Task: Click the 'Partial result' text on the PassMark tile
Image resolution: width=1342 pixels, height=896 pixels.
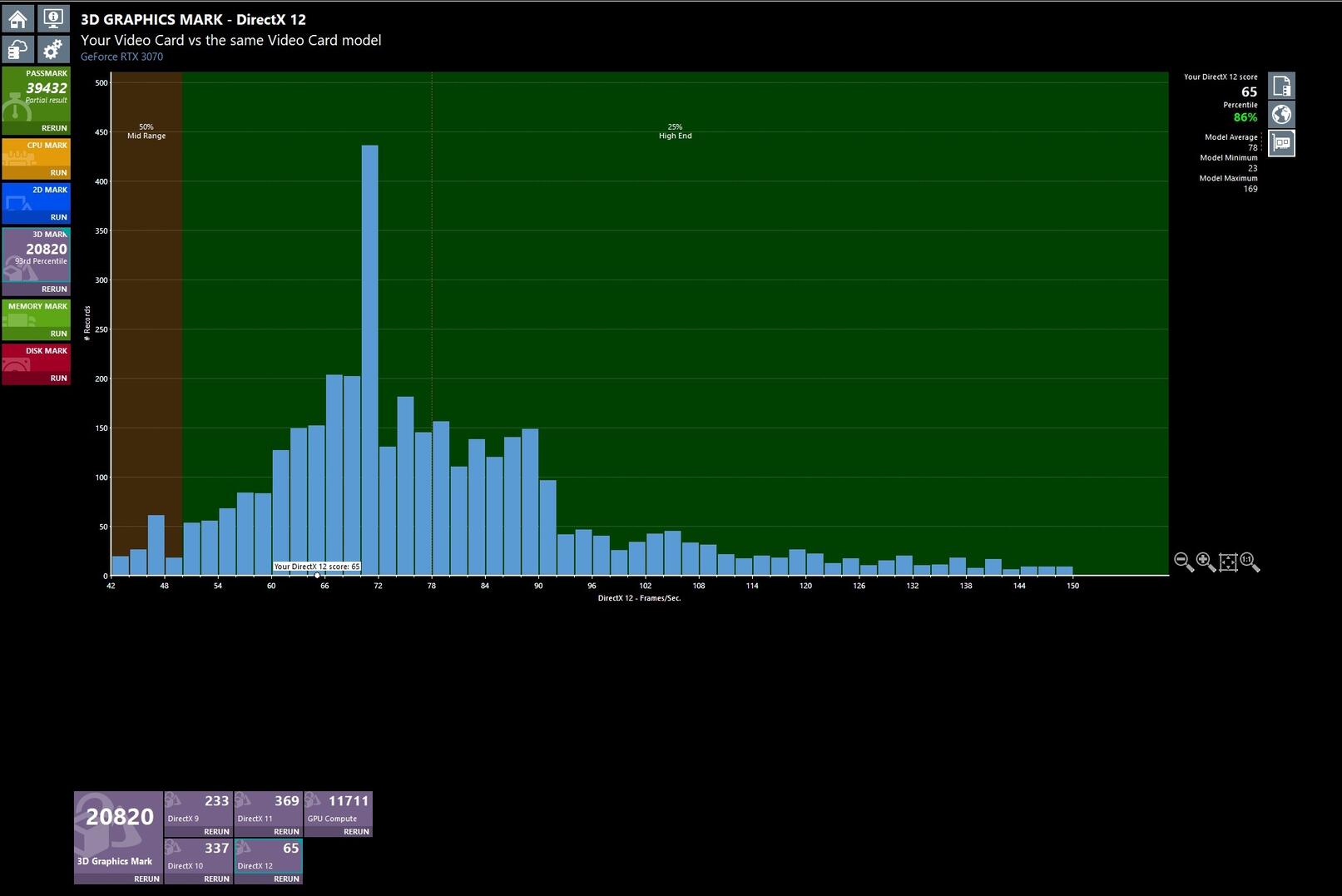Action: pos(46,100)
